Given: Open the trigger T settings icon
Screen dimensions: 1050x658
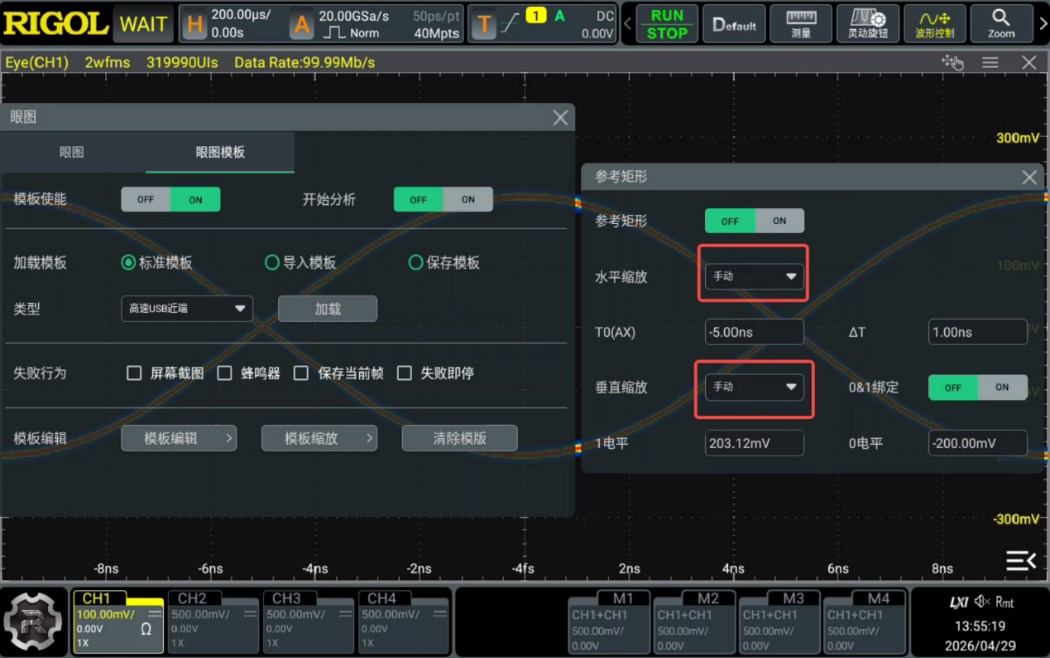Looking at the screenshot, I should tap(483, 25).
